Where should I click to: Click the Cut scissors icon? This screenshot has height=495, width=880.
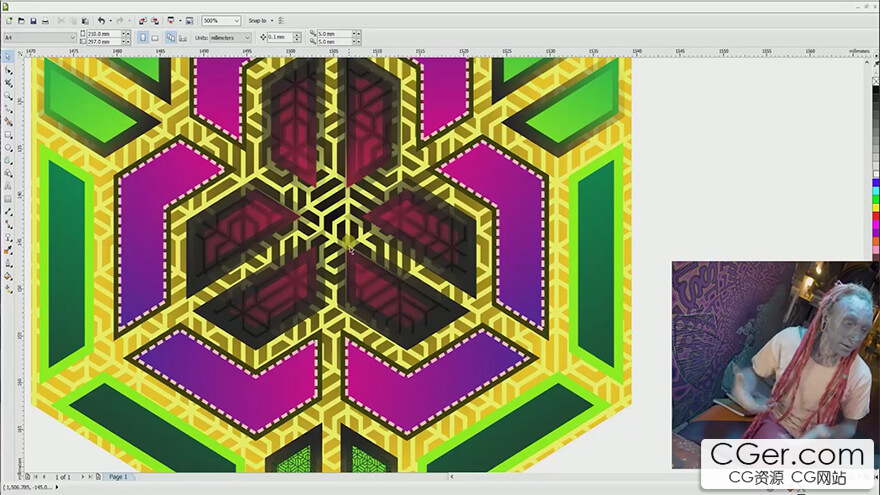click(61, 21)
